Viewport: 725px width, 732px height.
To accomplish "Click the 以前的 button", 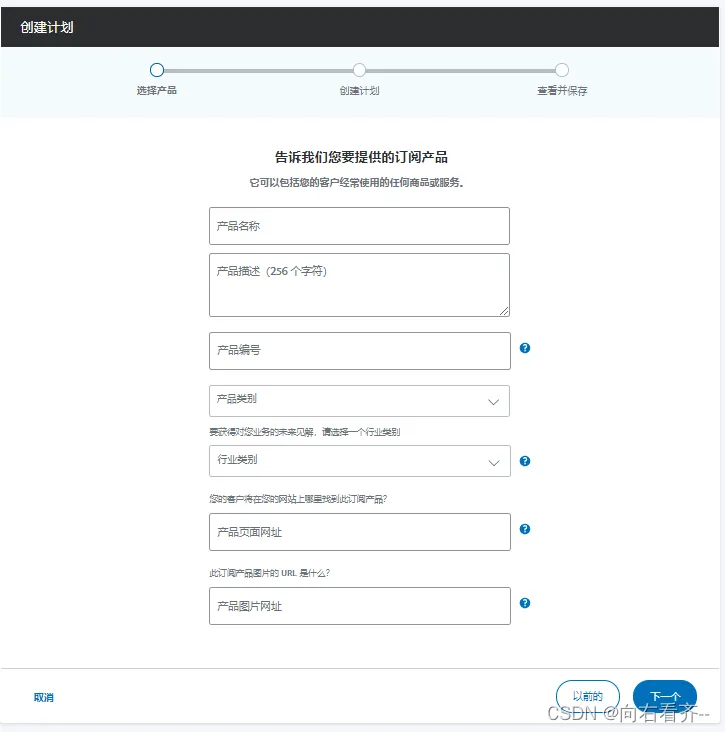I will (x=588, y=696).
